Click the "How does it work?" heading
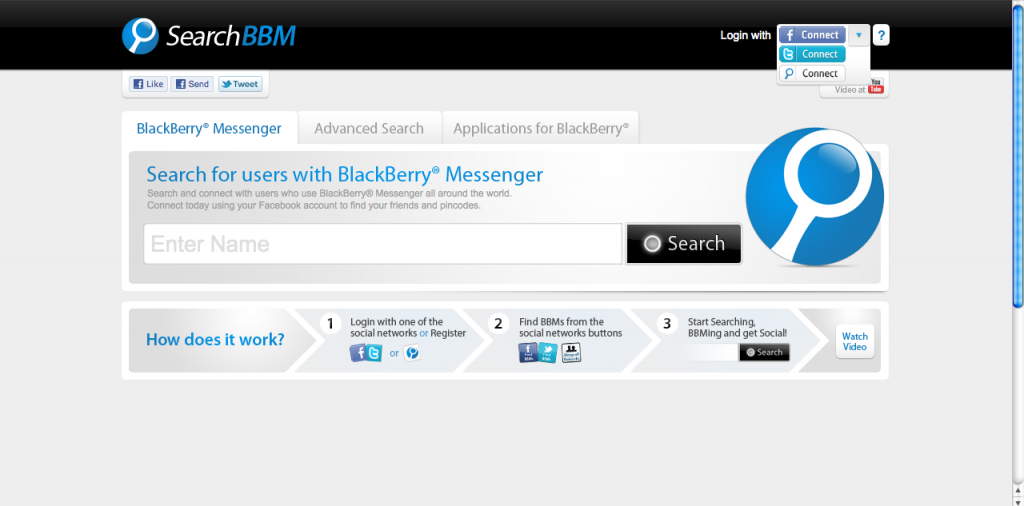 pos(215,340)
